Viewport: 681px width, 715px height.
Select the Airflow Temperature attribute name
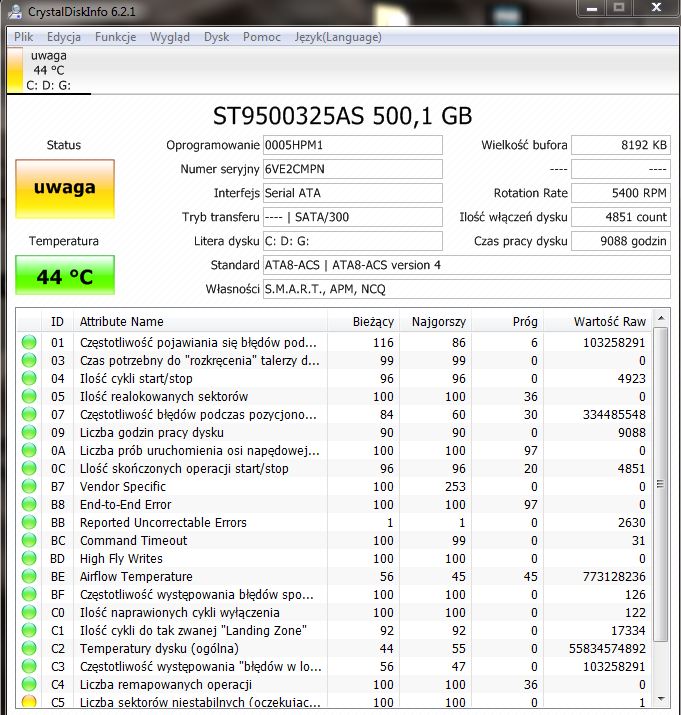(136, 576)
